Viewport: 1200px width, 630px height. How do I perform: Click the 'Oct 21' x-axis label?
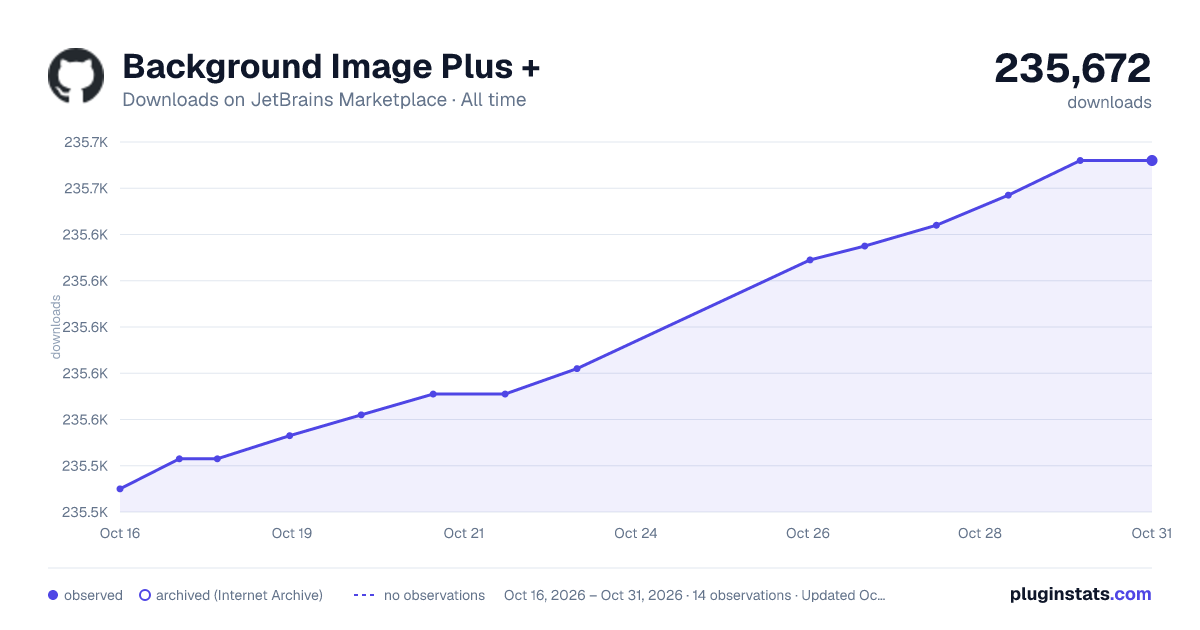click(x=464, y=533)
